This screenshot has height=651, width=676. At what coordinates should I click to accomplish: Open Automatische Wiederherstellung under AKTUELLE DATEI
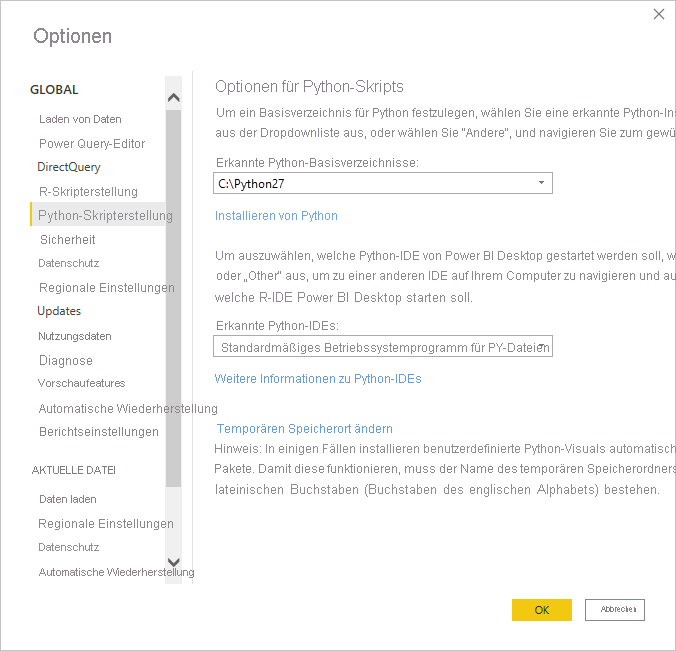pos(116,572)
